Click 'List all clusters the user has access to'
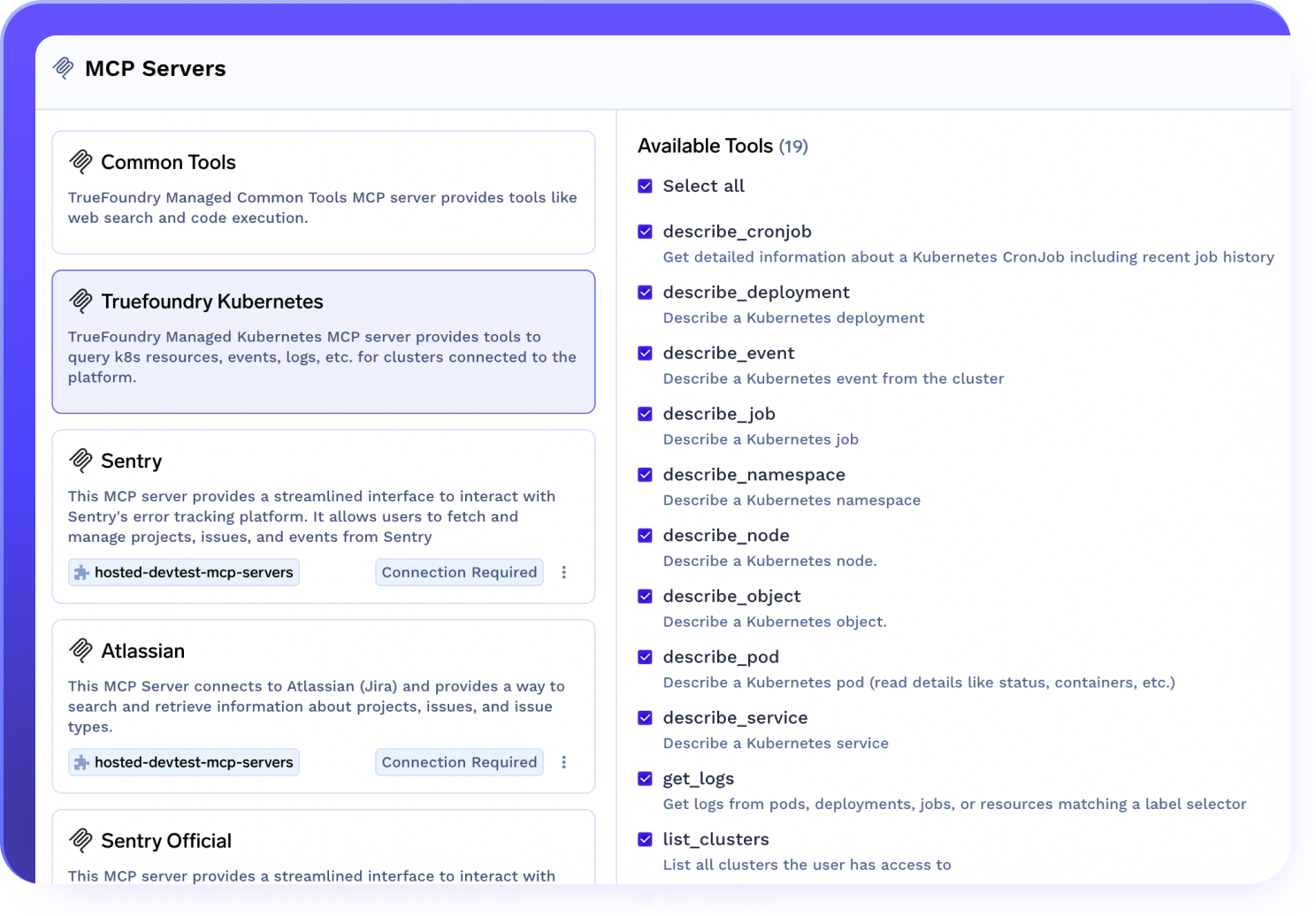Viewport: 1316px width, 916px height. click(x=807, y=865)
